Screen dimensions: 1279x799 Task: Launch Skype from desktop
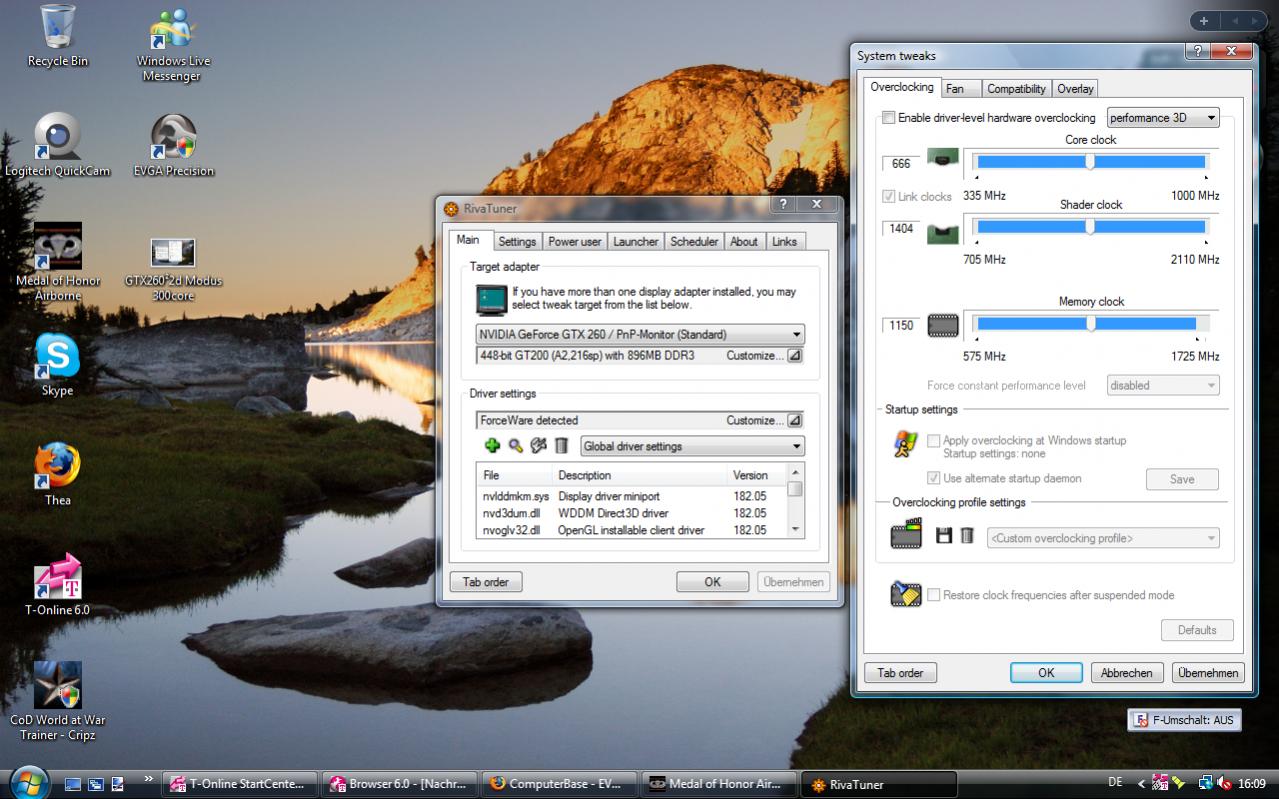pos(57,365)
